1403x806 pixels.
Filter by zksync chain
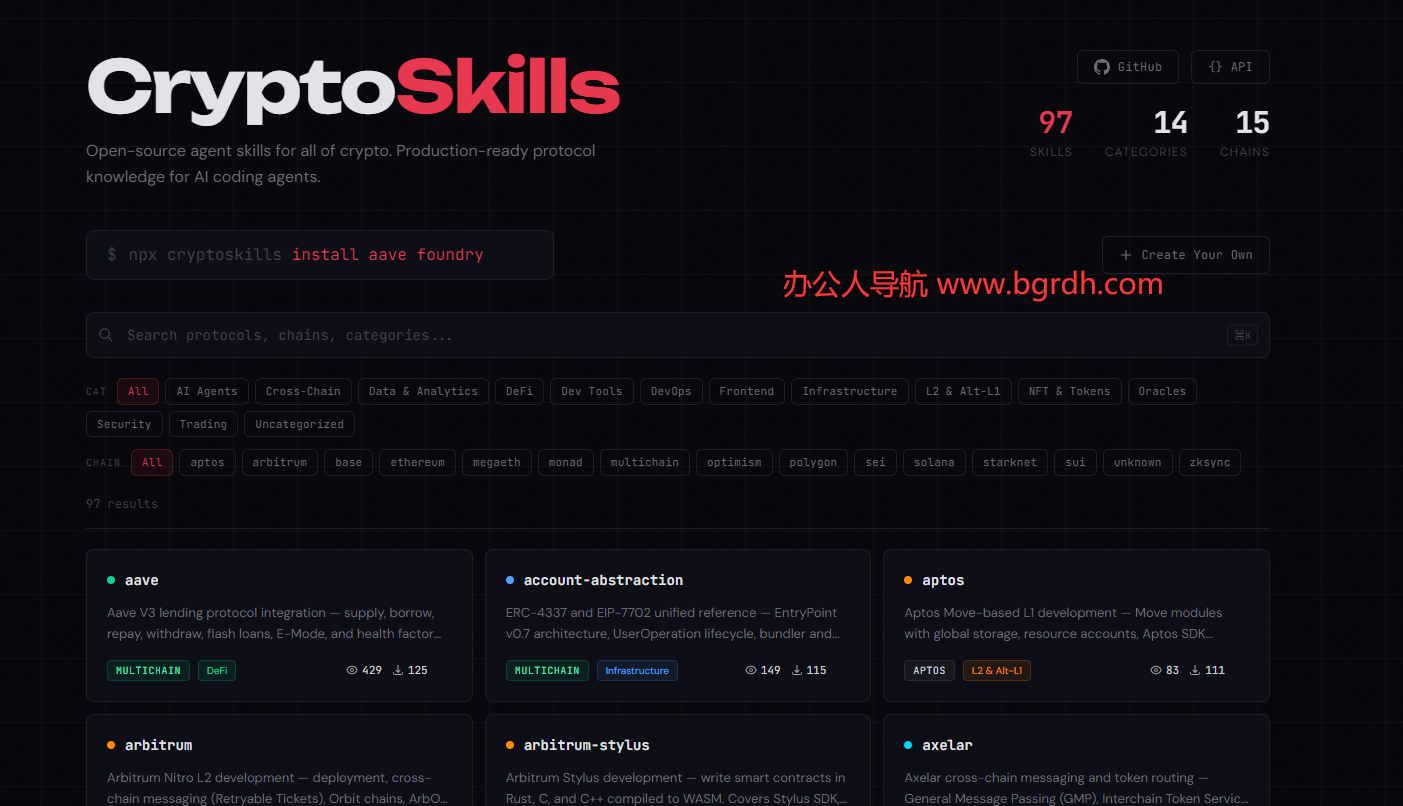point(1210,462)
